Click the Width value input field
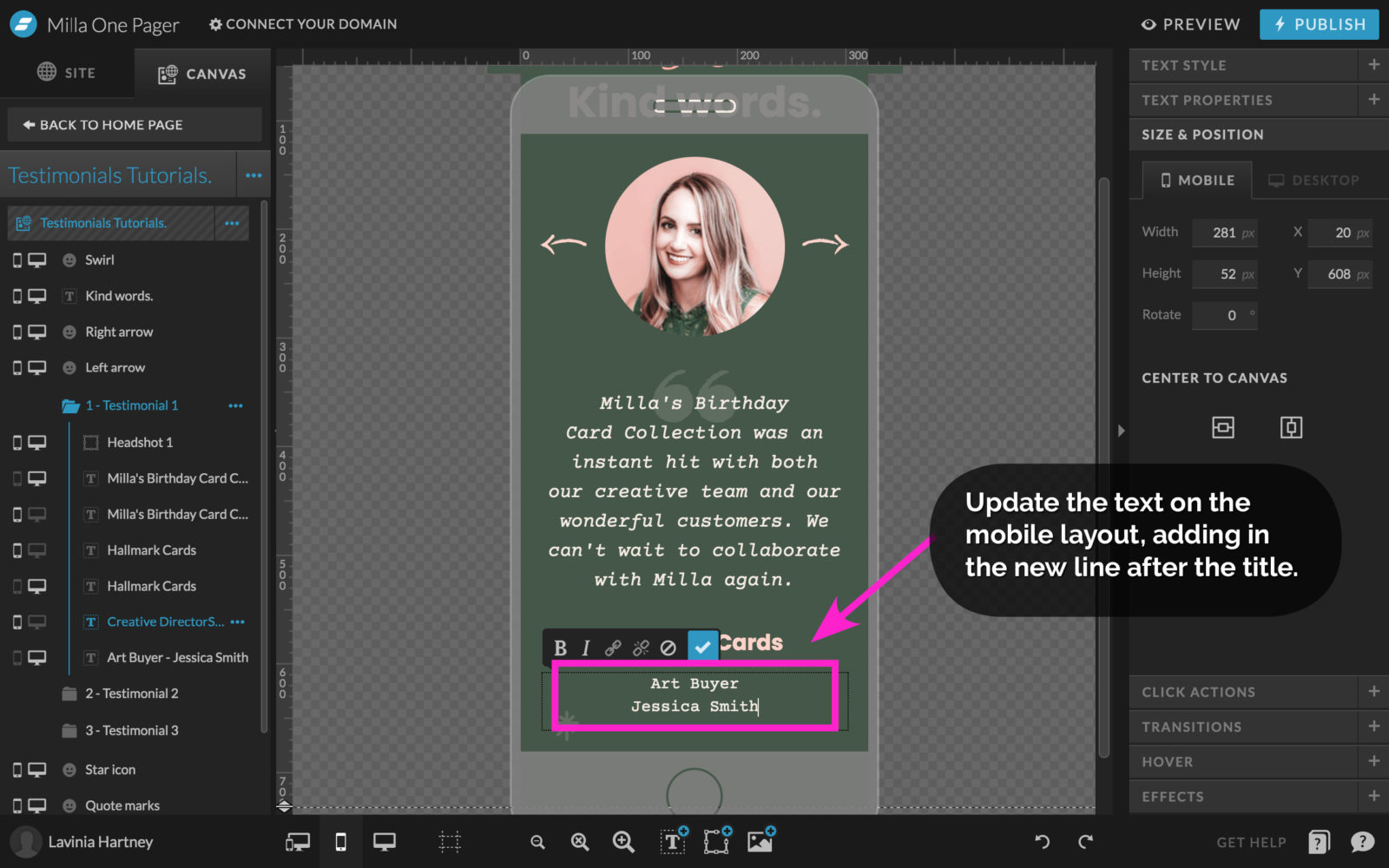Image resolution: width=1389 pixels, height=868 pixels. (1224, 233)
